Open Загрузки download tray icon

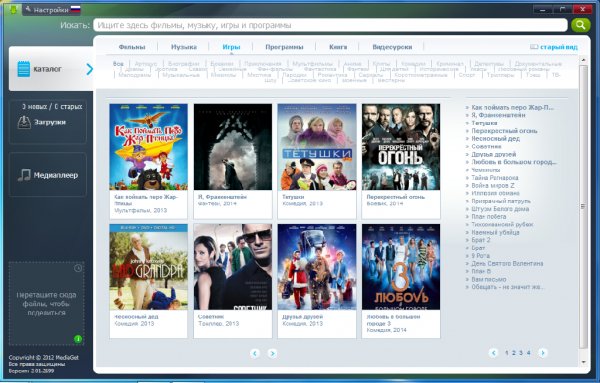coord(24,122)
